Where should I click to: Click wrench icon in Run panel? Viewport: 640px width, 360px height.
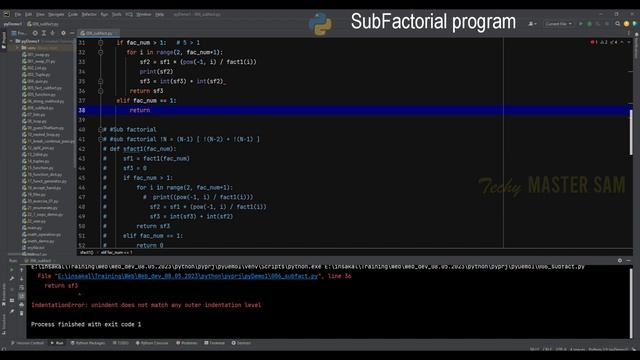pos(12,278)
